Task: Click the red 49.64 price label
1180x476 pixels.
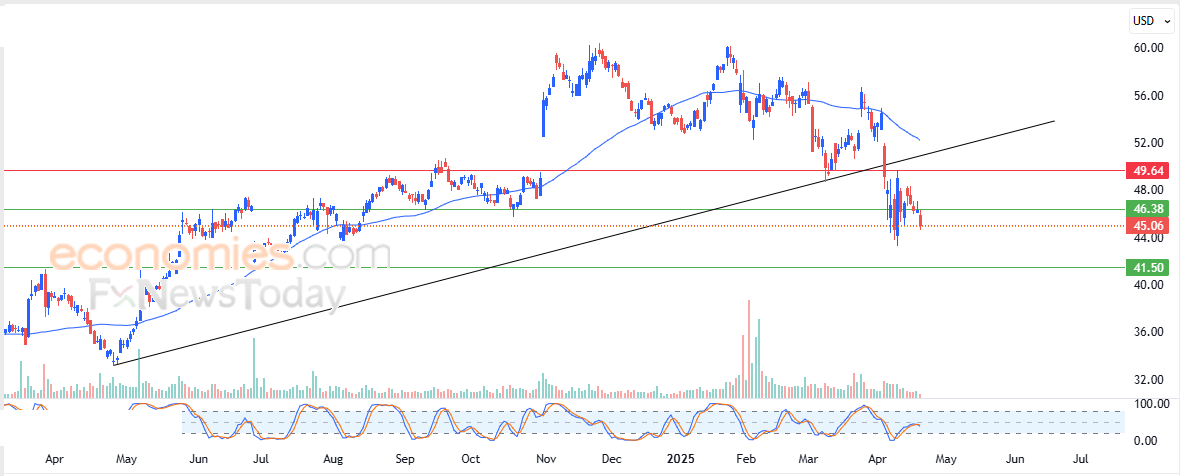Action: [x=1146, y=171]
